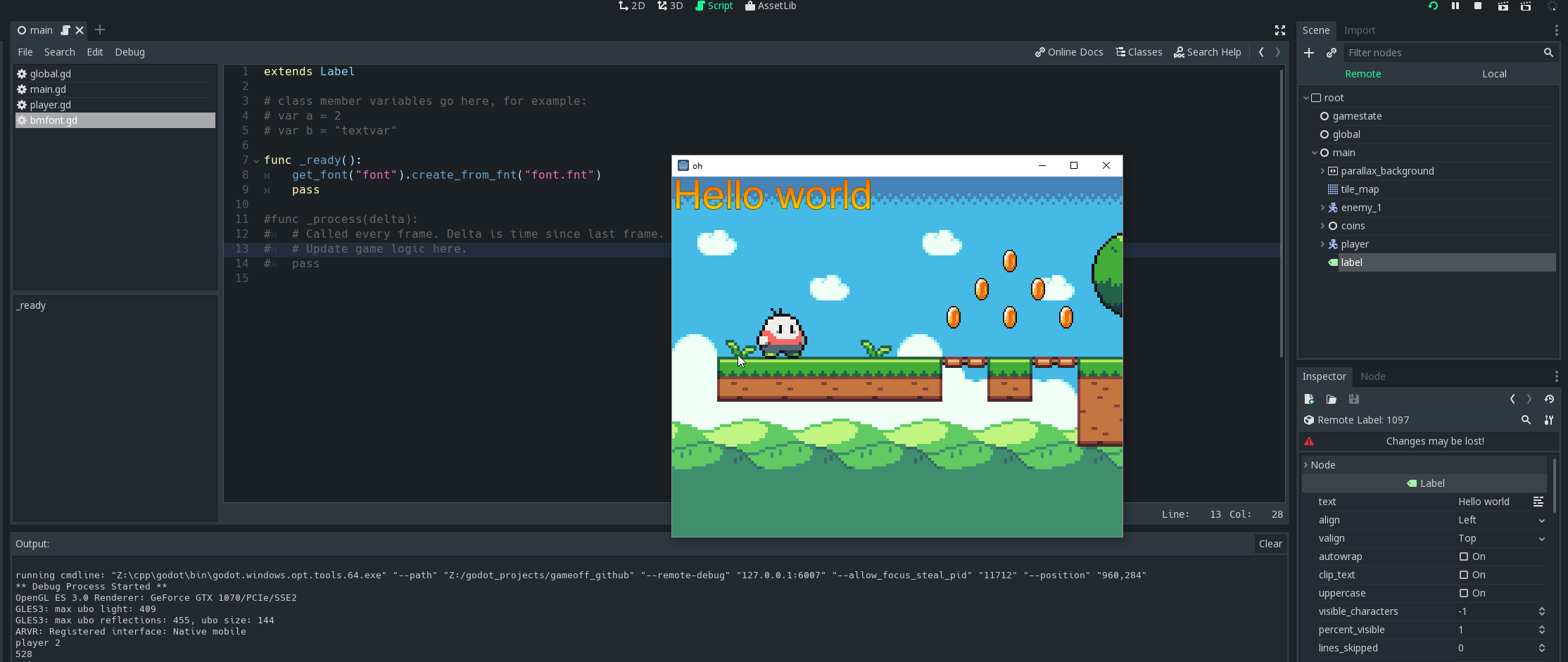Click Search Help

click(1207, 52)
